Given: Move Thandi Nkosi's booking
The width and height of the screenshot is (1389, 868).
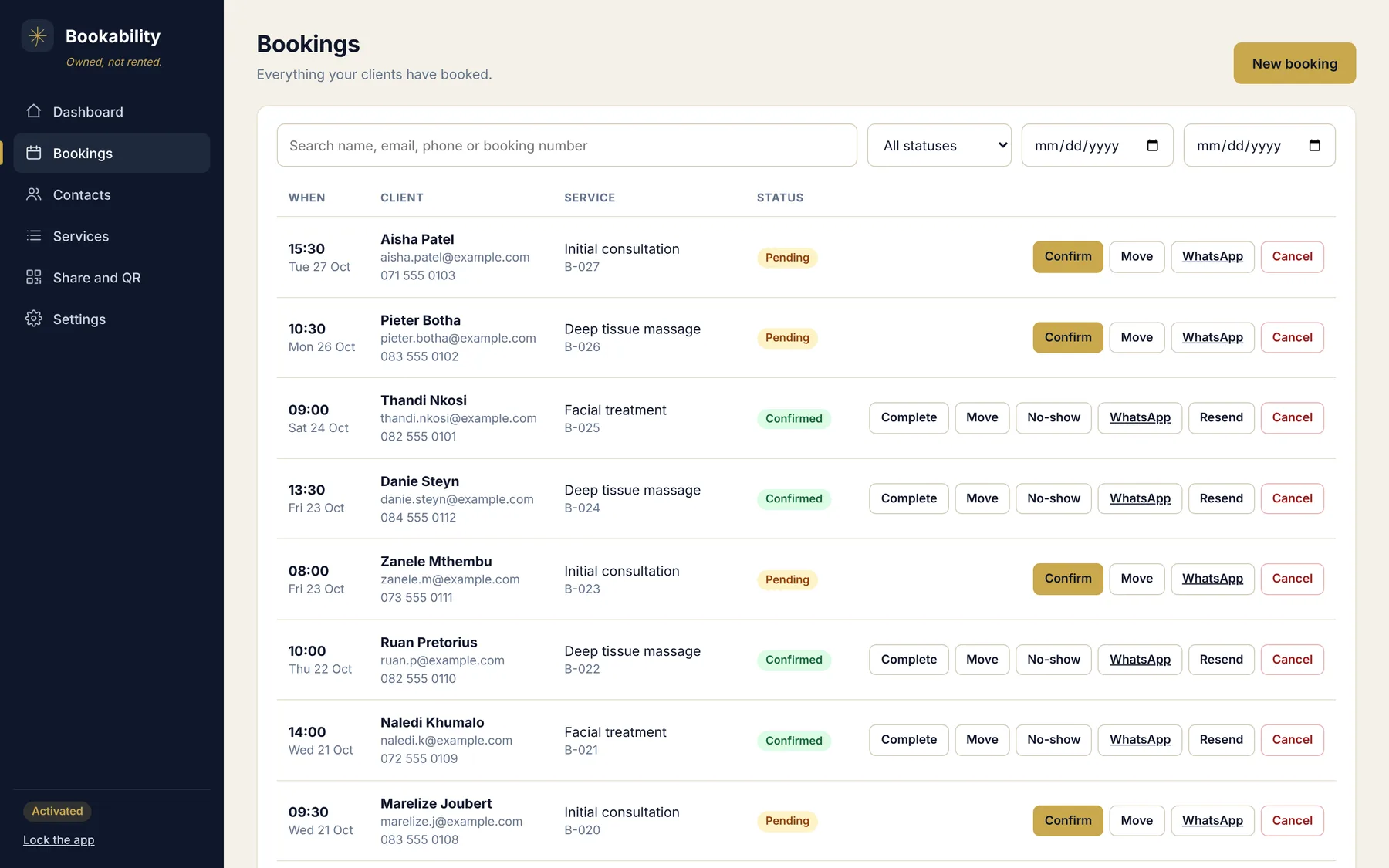Looking at the screenshot, I should (x=982, y=418).
